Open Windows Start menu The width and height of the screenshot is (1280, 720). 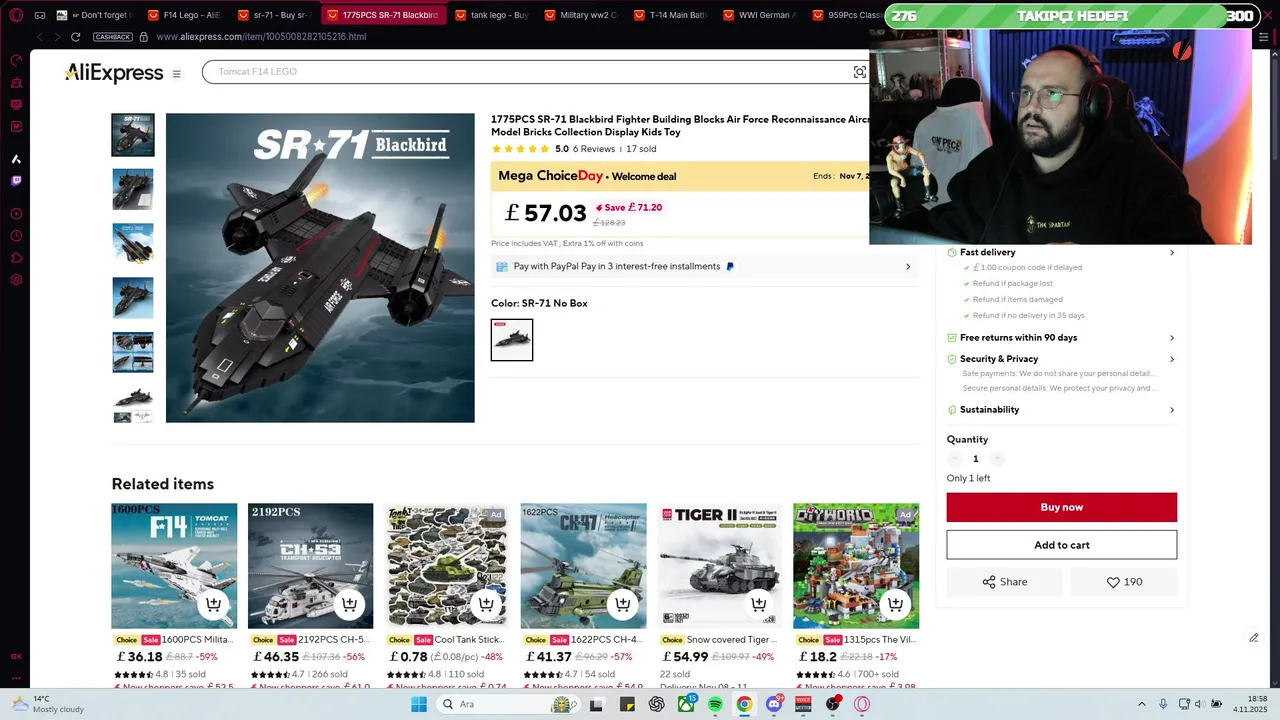tap(419, 705)
